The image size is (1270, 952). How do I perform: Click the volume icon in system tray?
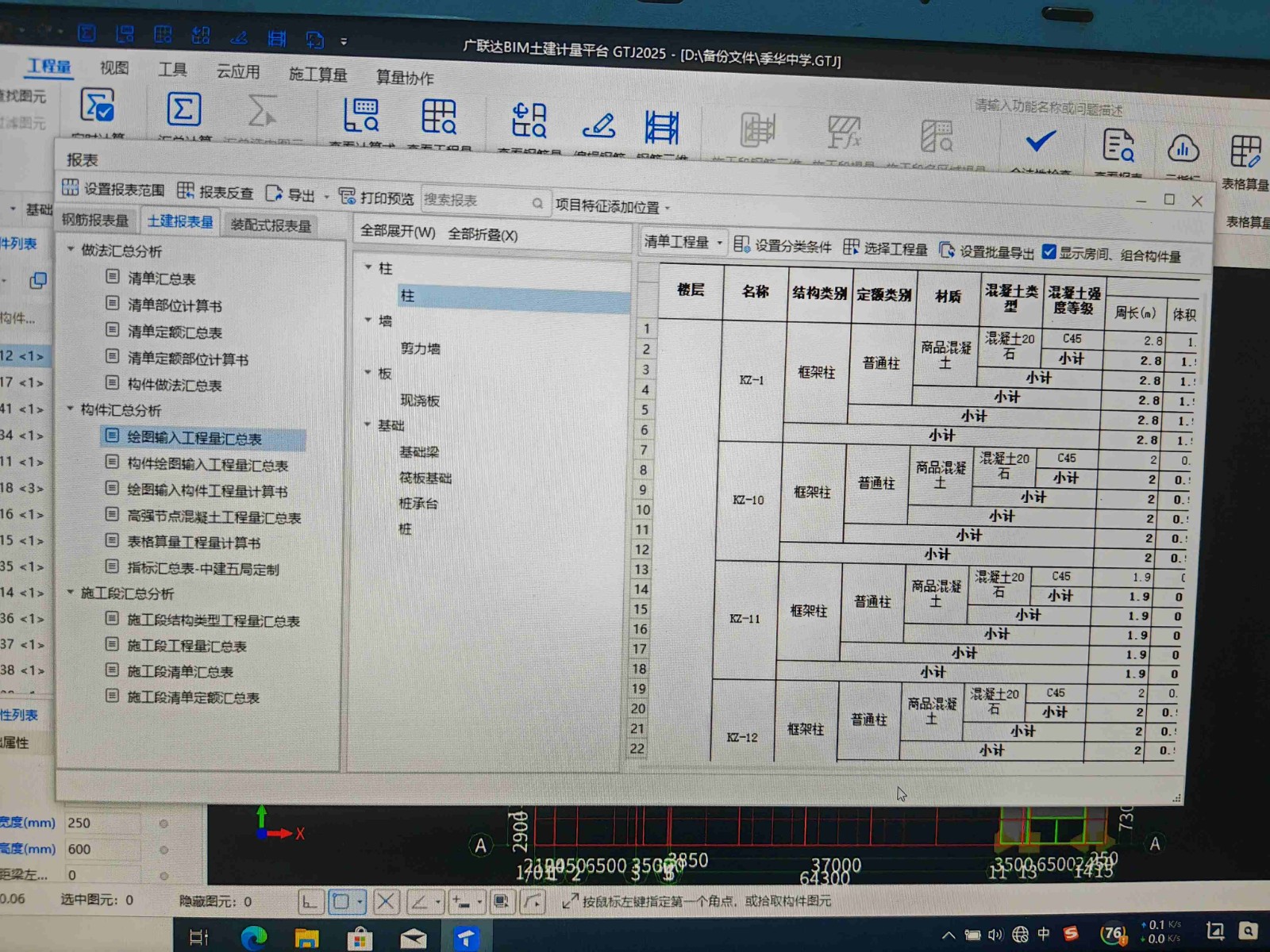995,935
